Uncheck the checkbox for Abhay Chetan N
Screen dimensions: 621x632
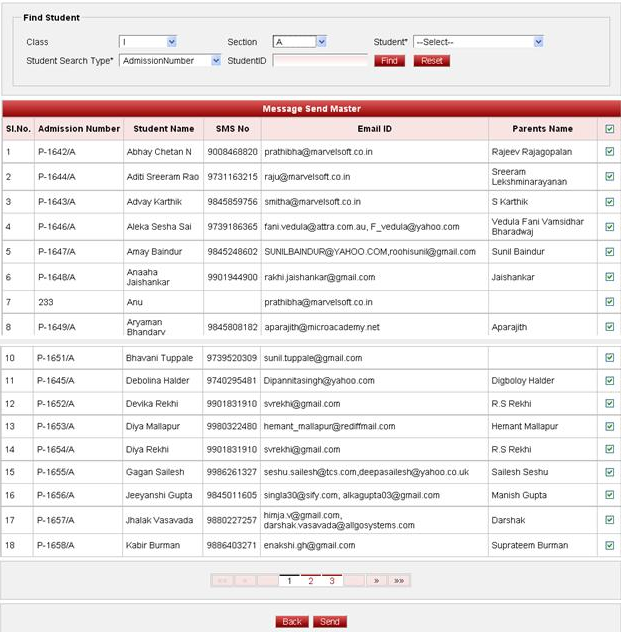pos(609,153)
